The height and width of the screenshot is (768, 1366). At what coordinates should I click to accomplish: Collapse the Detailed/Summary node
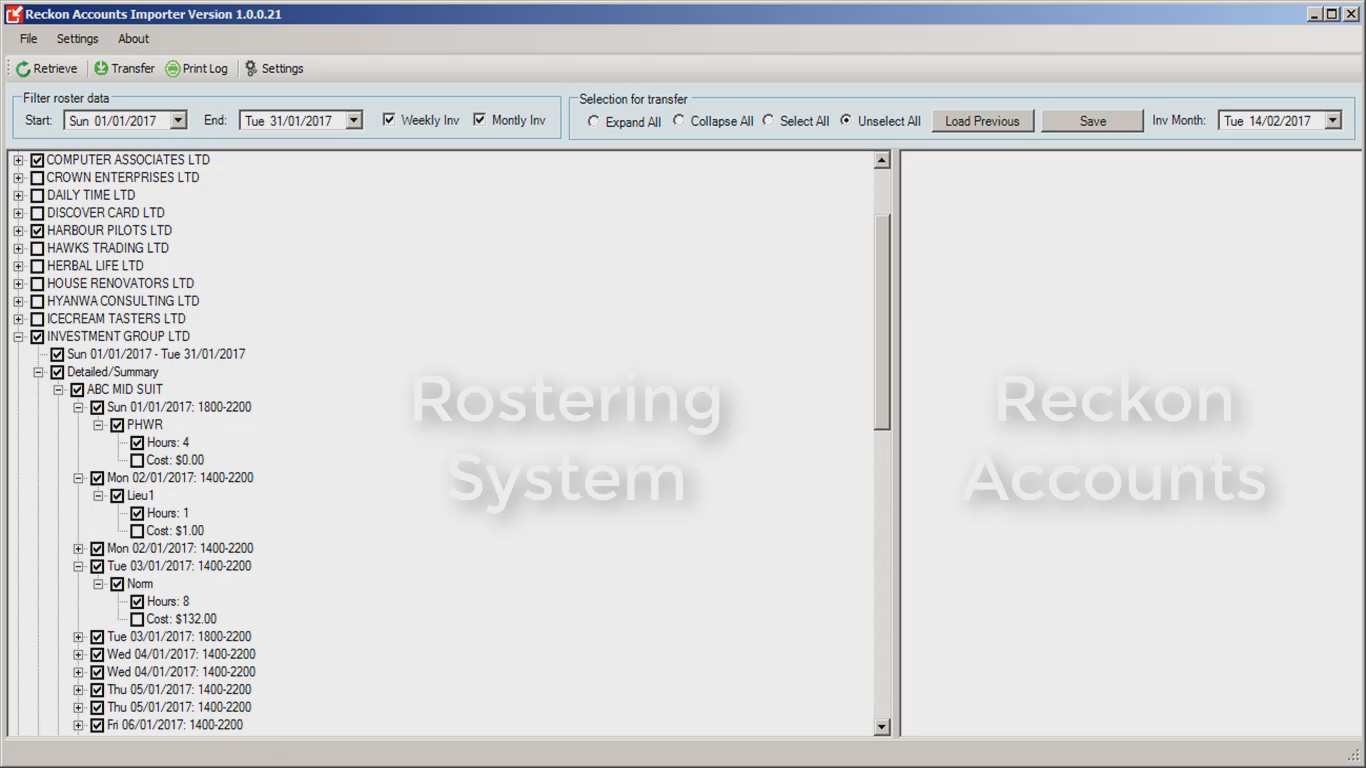pos(38,372)
